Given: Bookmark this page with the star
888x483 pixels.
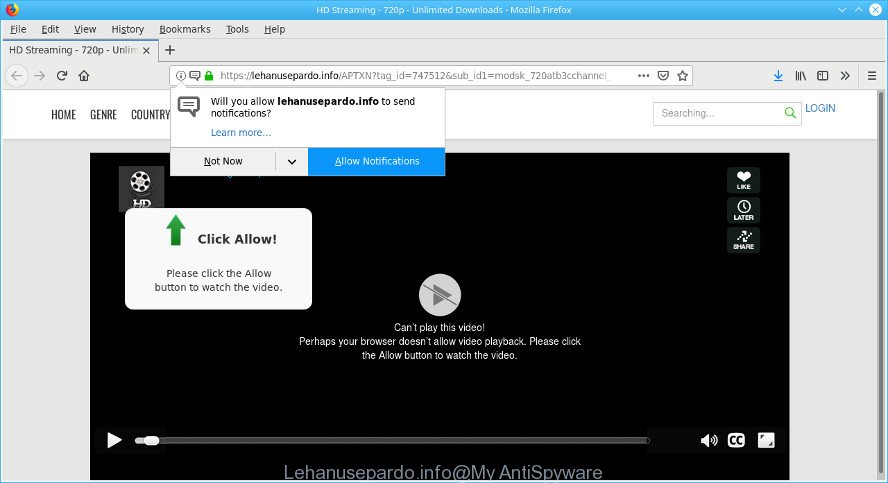Looking at the screenshot, I should pyautogui.click(x=682, y=75).
